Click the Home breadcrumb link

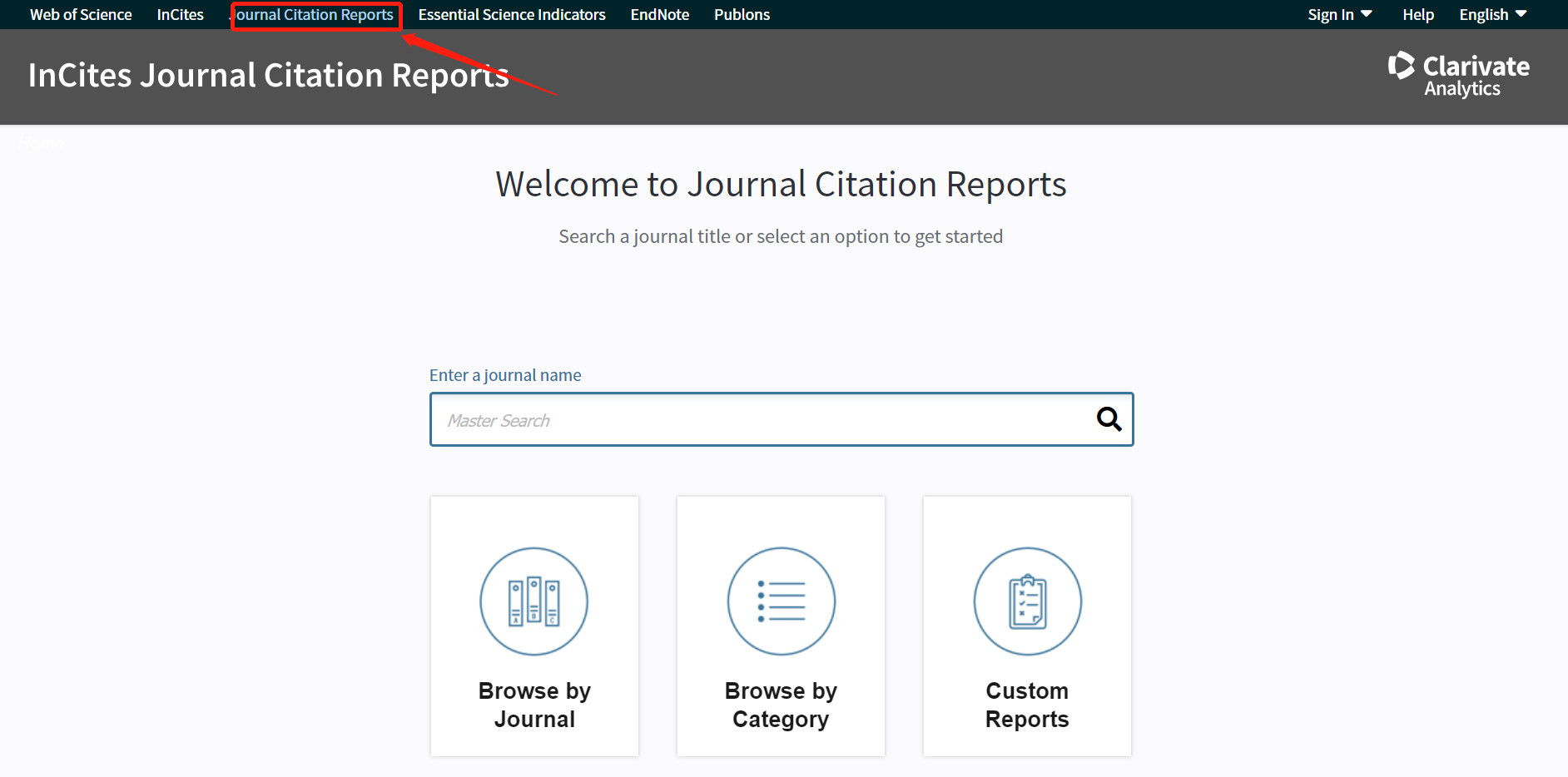point(41,143)
